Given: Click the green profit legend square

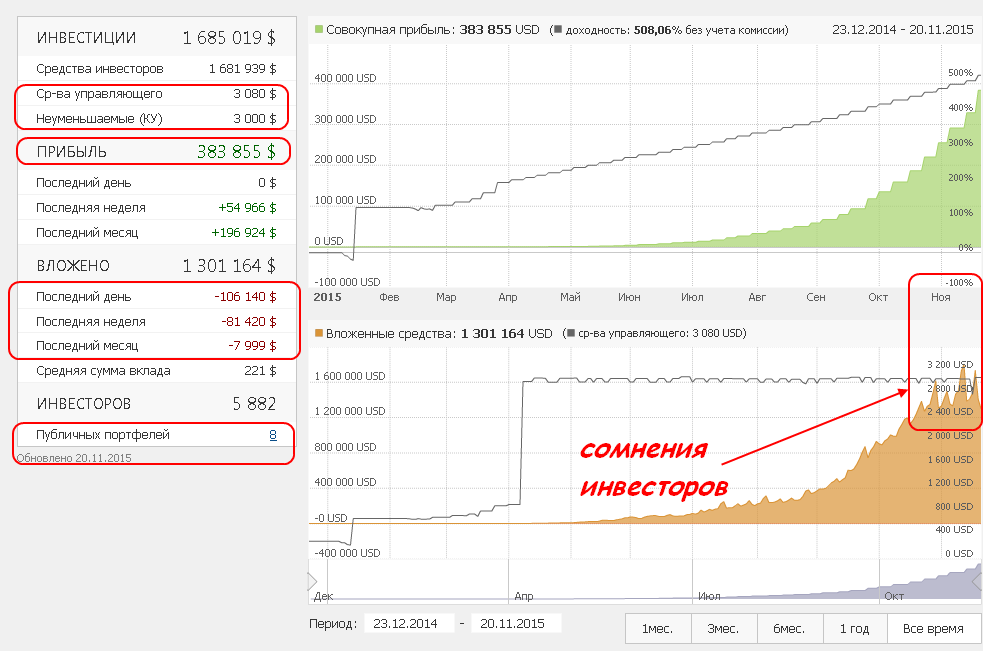Looking at the screenshot, I should click(319, 30).
